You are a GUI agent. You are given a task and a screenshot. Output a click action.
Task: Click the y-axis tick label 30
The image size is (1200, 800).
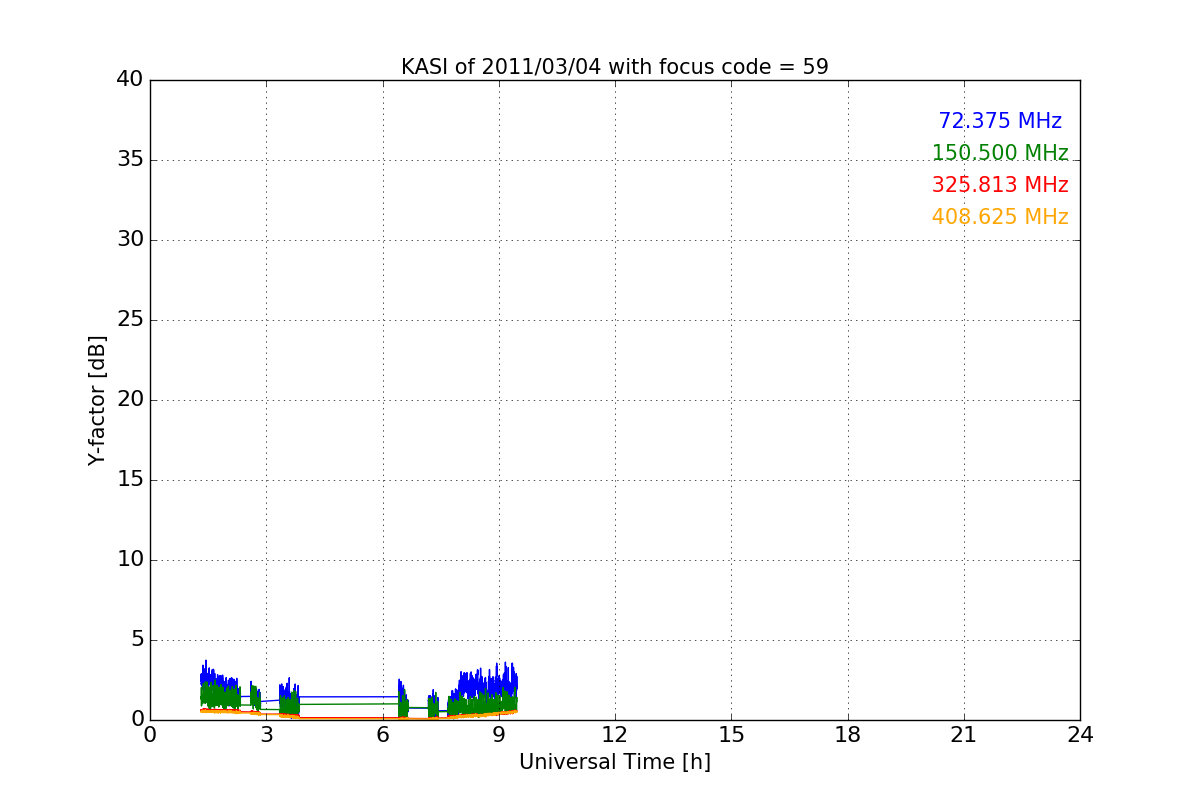pos(130,240)
